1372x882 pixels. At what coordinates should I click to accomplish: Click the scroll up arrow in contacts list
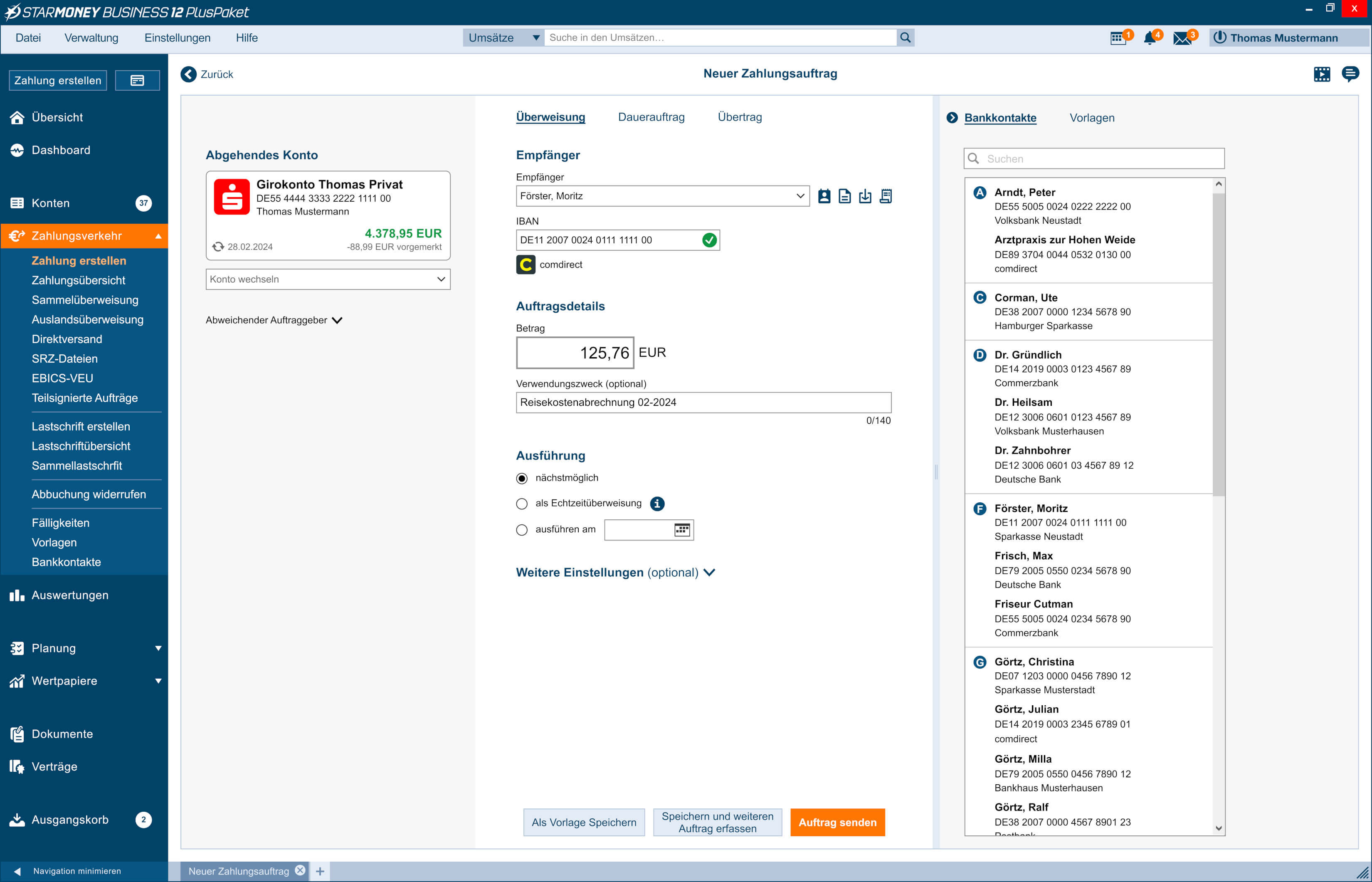point(1219,184)
